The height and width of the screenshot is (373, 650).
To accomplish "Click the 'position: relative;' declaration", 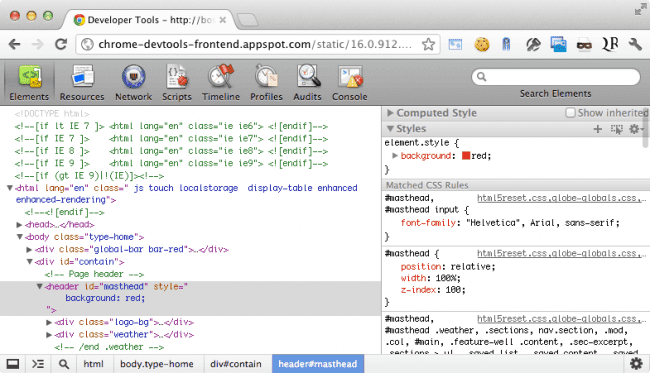I will 448,266.
